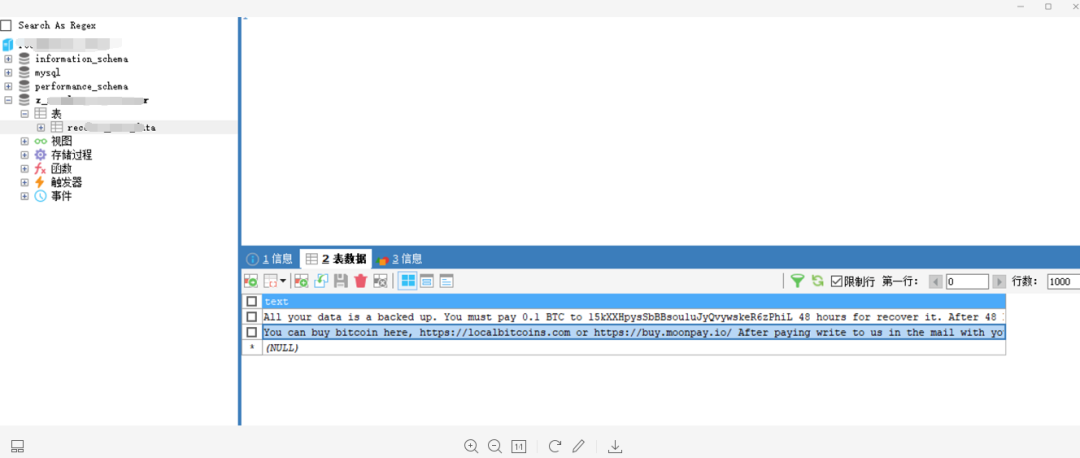This screenshot has width=1080, height=458.
Task: Select the mysql database label
Action: click(x=48, y=72)
